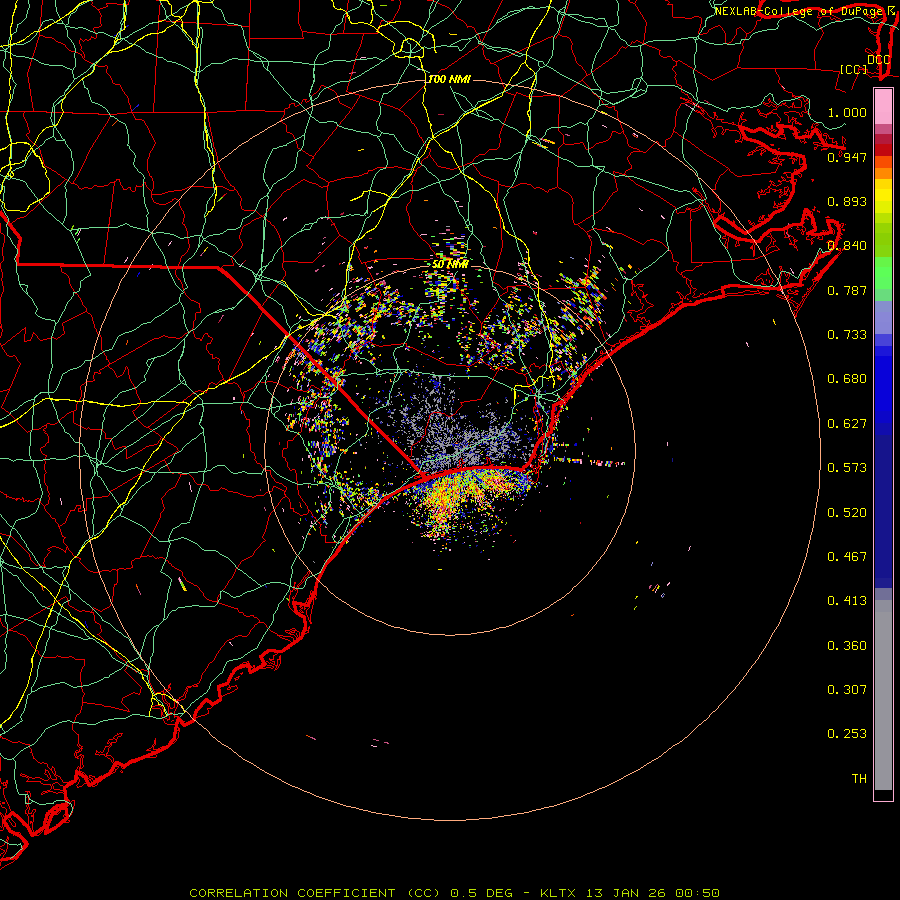Click the 0.307 color scale label
Screen dimensions: 900x900
[x=847, y=690]
